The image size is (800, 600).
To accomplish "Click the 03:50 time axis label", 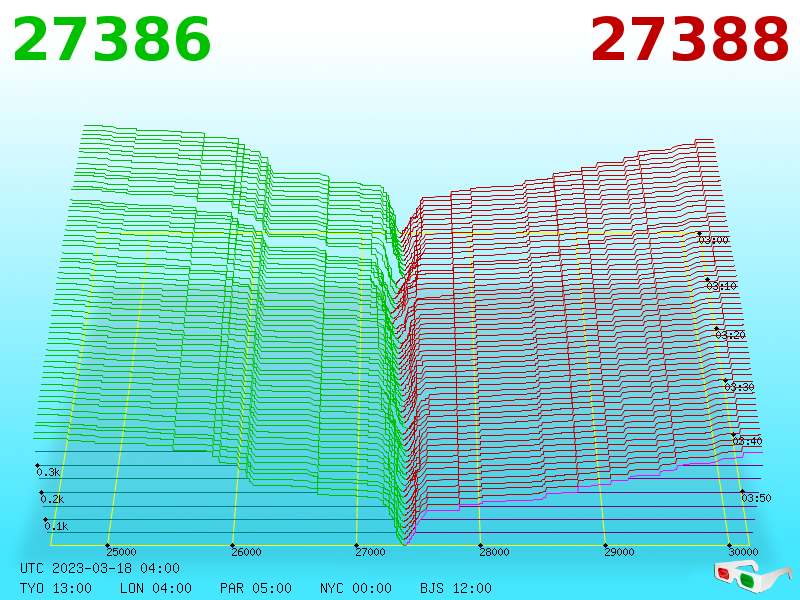I will pos(756,498).
